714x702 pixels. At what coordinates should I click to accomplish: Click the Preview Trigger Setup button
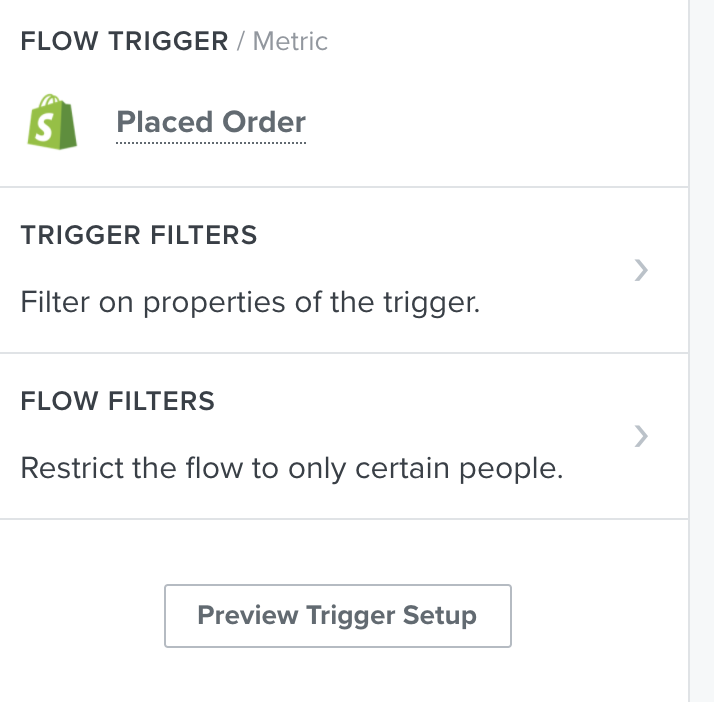(338, 616)
